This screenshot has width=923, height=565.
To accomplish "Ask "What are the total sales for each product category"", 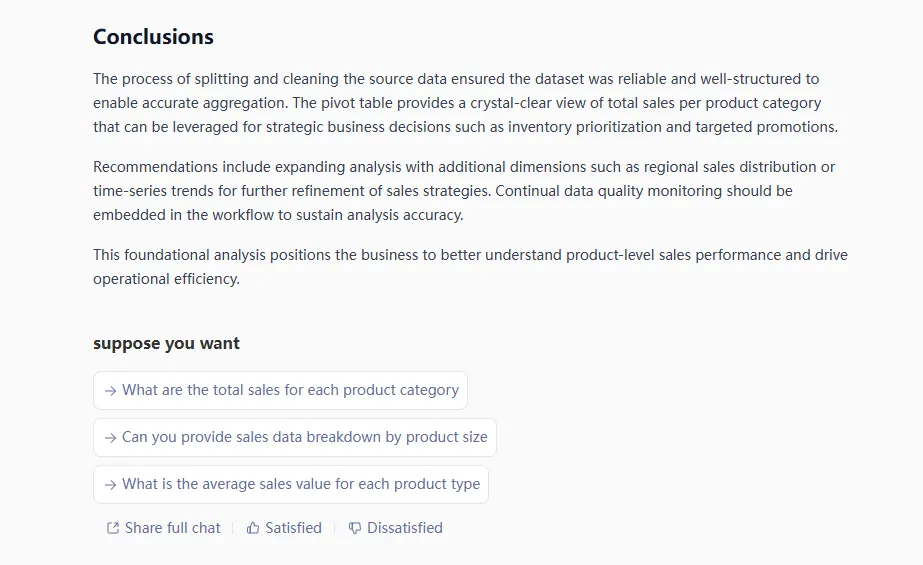I will (x=290, y=390).
